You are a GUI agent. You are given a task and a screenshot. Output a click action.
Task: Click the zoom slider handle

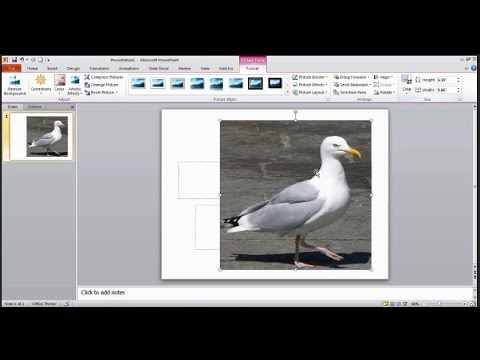click(x=439, y=304)
